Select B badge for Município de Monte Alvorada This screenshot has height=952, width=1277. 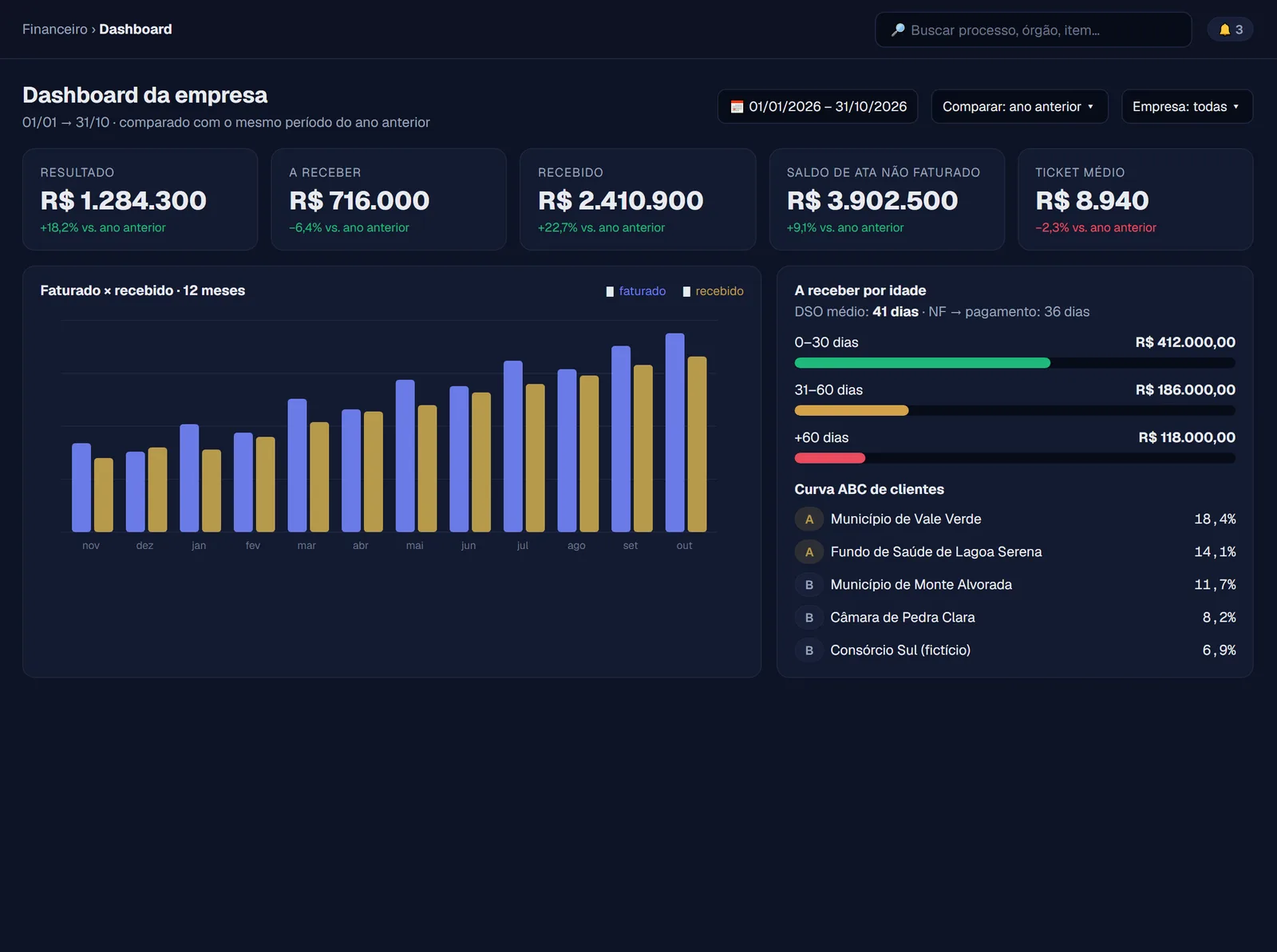(809, 584)
